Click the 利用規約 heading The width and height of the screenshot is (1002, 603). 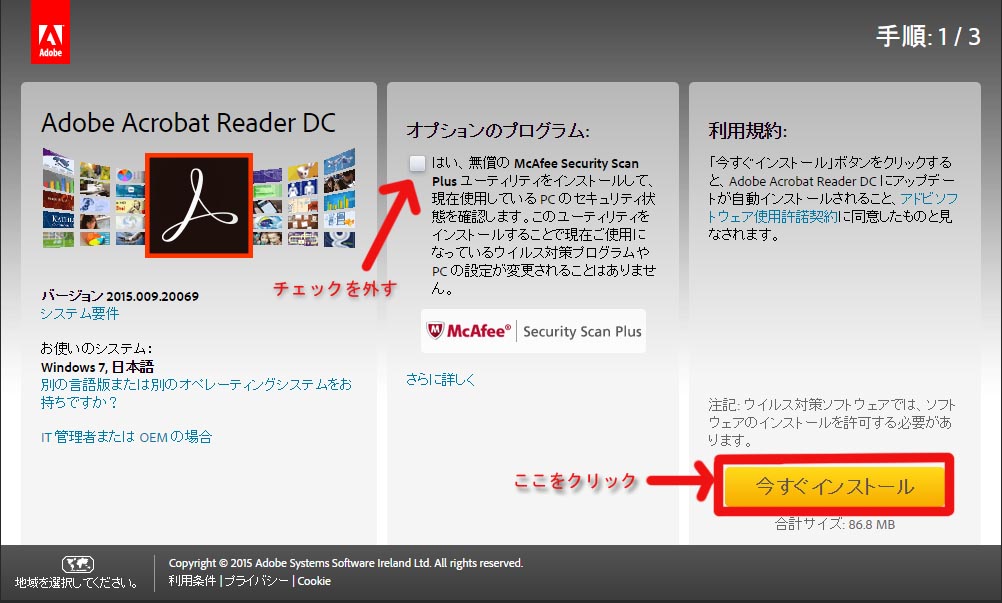748,131
